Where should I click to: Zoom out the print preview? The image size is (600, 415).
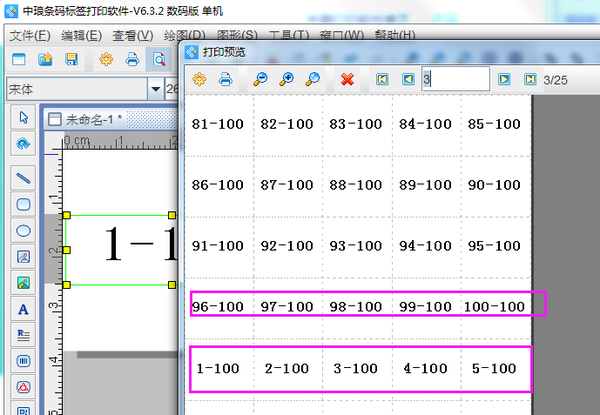260,79
